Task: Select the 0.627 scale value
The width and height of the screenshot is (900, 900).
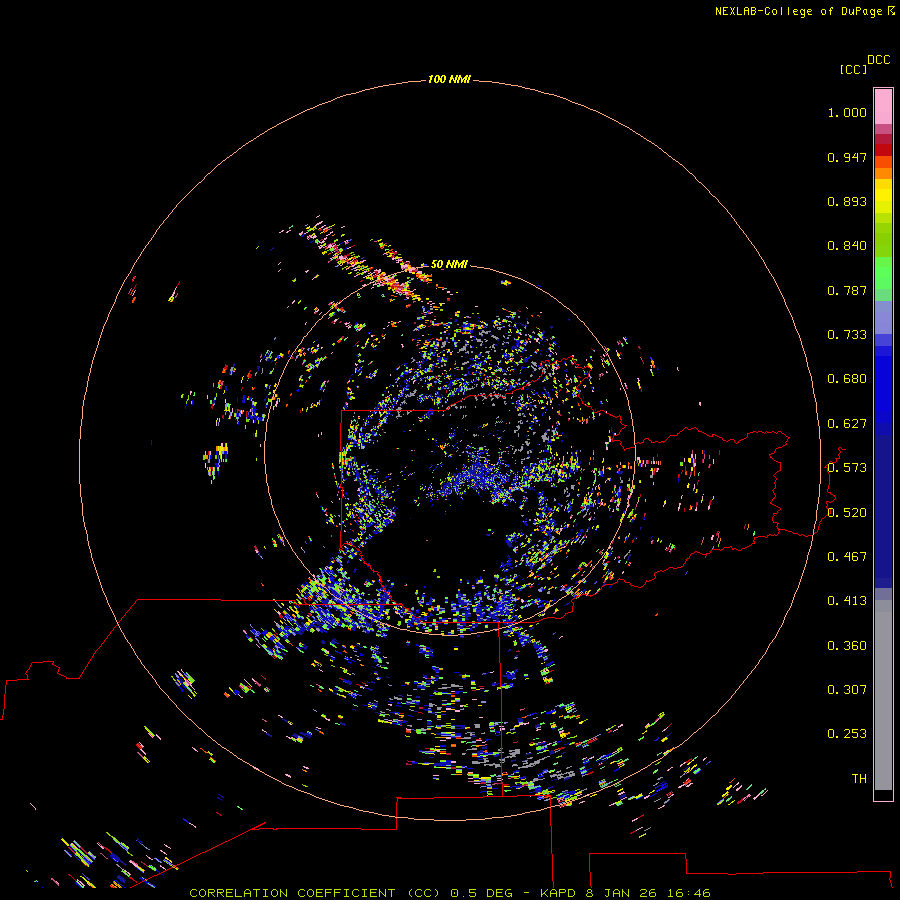Action: point(847,424)
